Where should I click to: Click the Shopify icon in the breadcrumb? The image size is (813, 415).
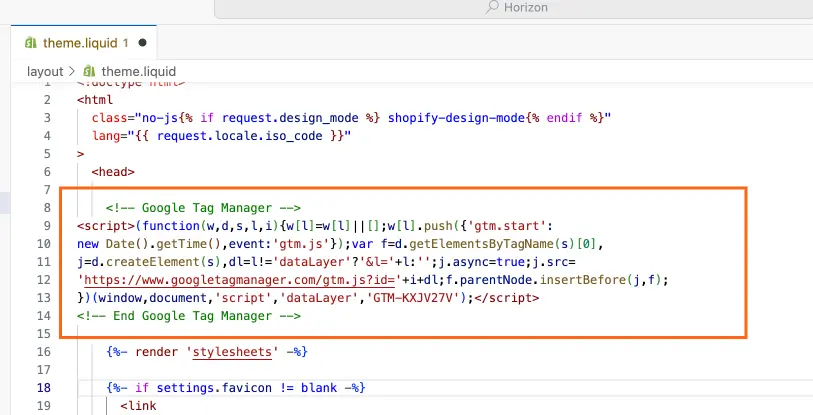[89, 71]
